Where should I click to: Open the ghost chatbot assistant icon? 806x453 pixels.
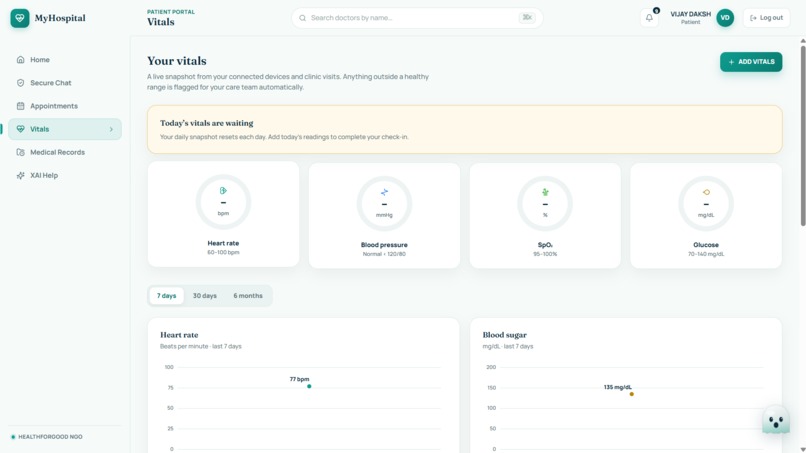[x=775, y=420]
